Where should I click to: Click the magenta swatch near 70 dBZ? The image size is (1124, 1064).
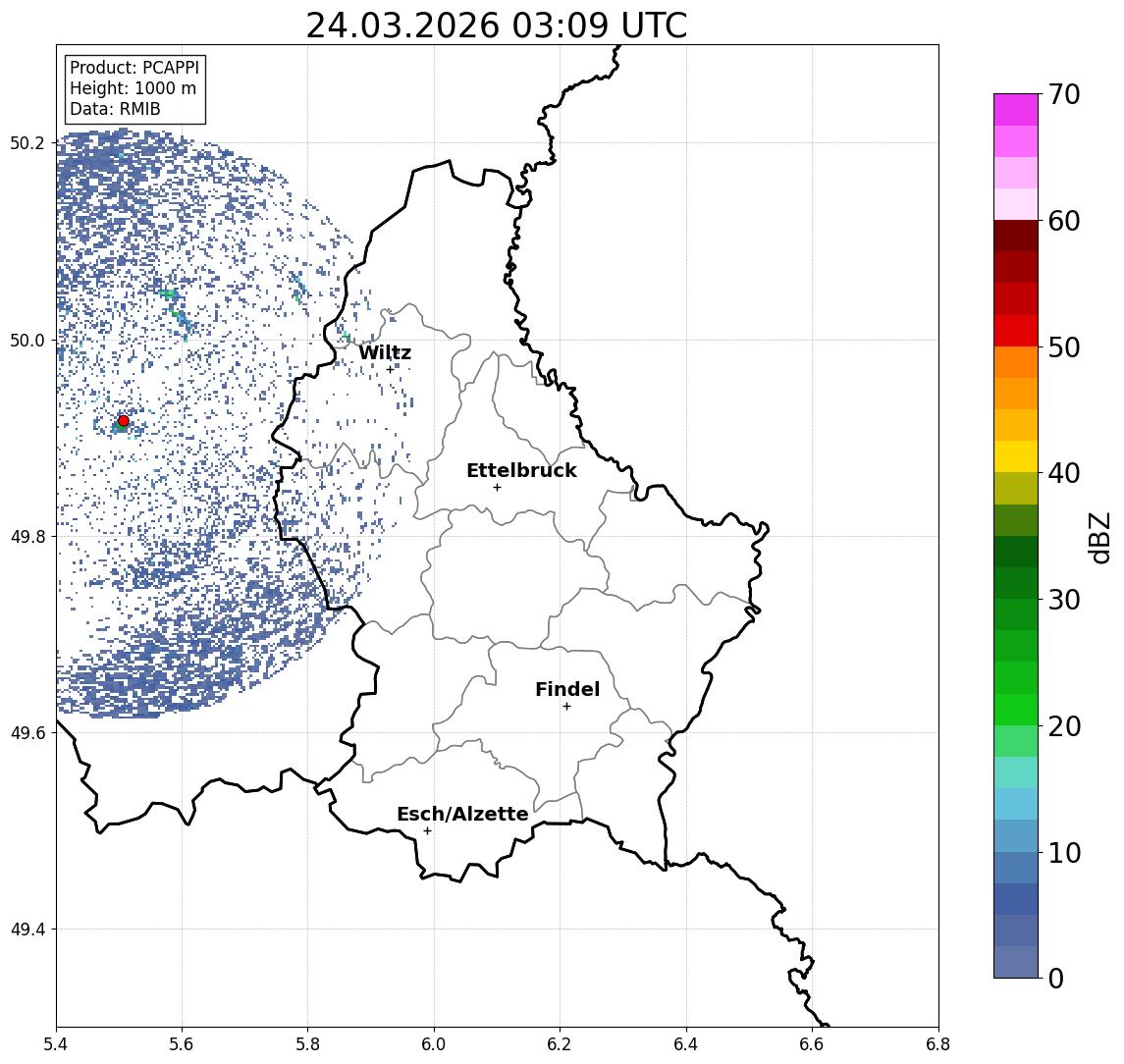tap(1016, 110)
